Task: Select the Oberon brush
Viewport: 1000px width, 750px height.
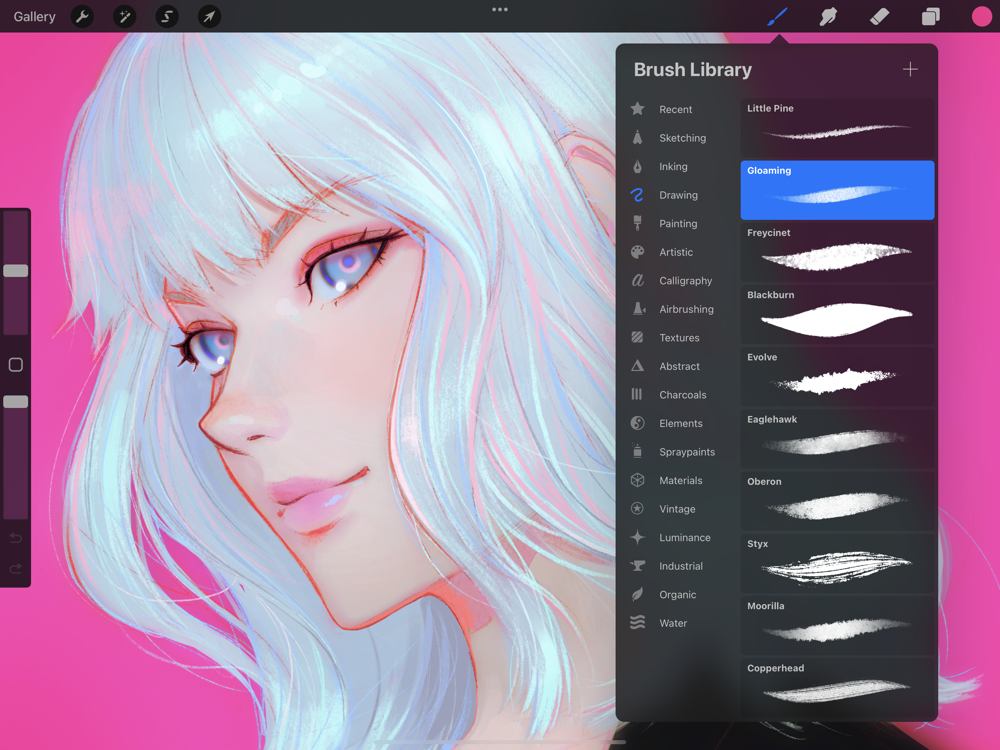Action: coord(837,501)
